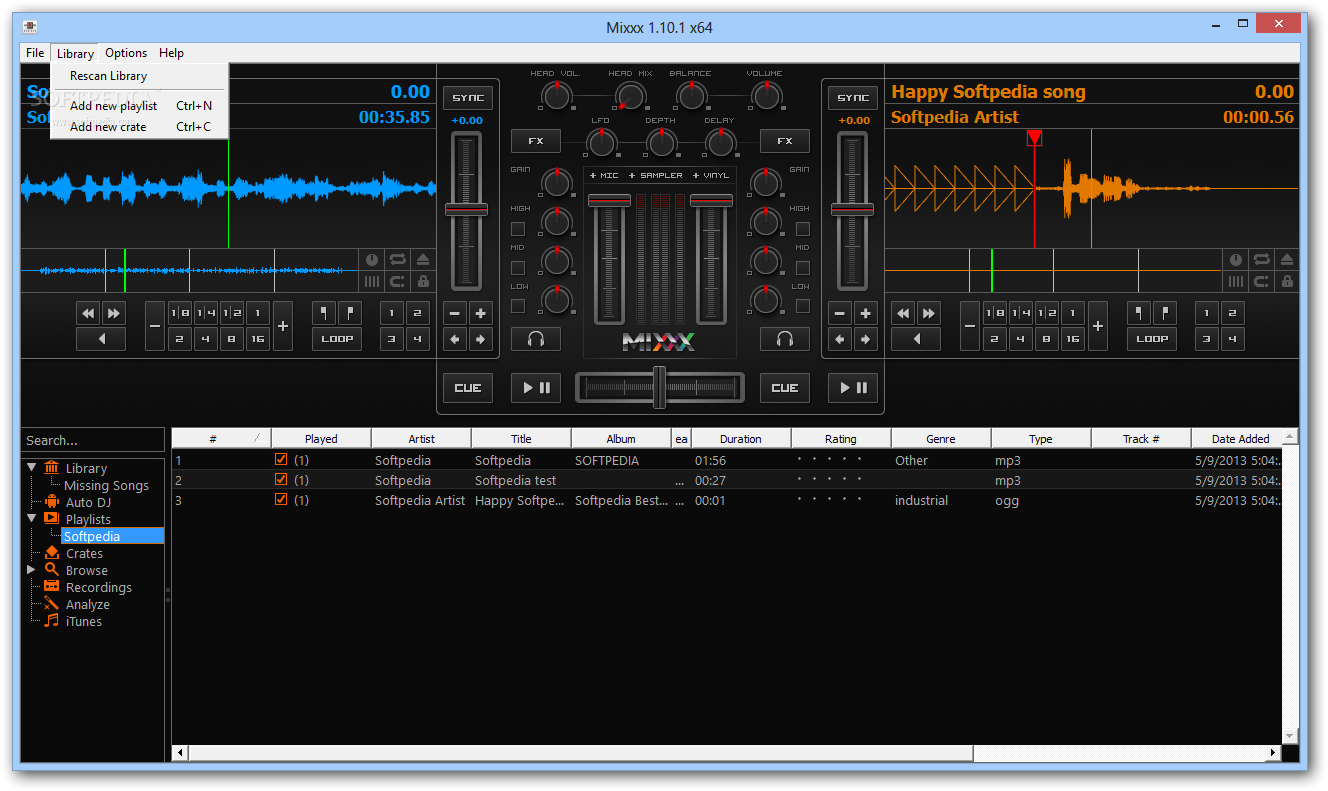Screen dimensions: 1328x791
Task: Open the File menu
Action: pyautogui.click(x=35, y=53)
